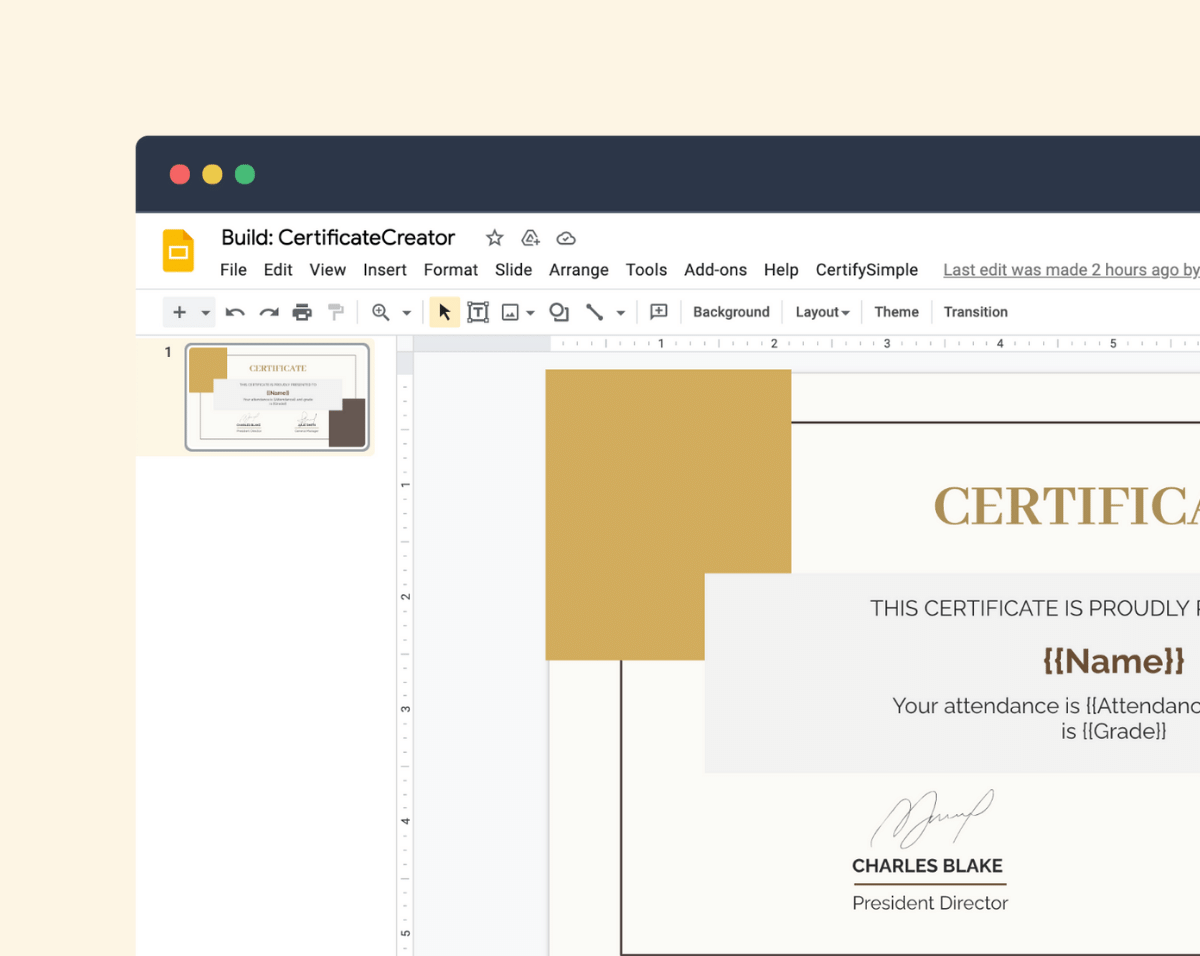Expand the Layout dropdown
1200x956 pixels.
822,312
